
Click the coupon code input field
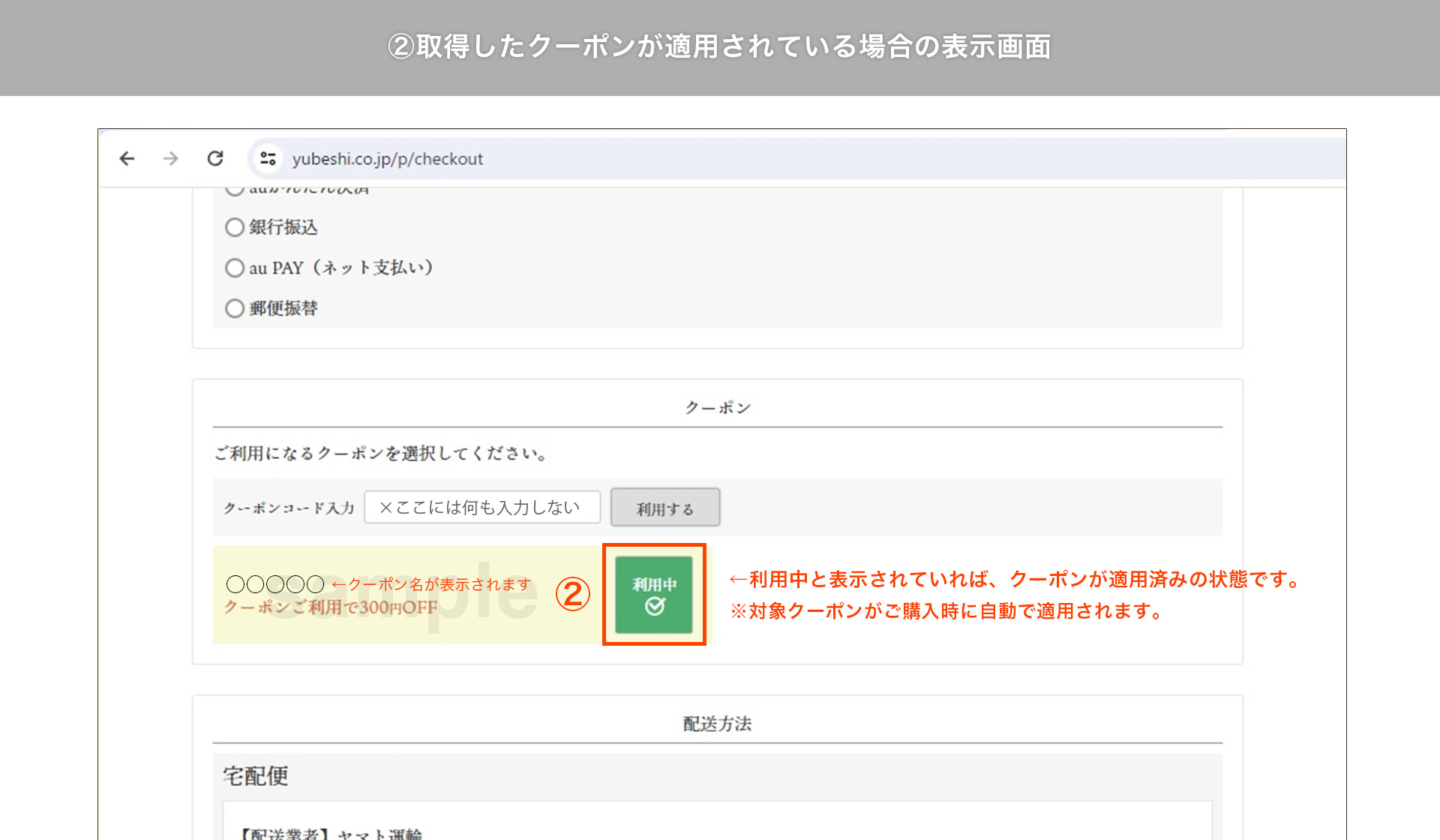click(x=481, y=508)
